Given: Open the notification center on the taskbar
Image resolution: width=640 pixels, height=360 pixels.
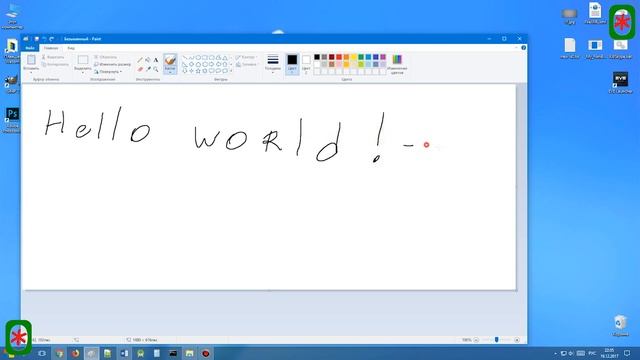Looking at the screenshot, I should [x=627, y=353].
